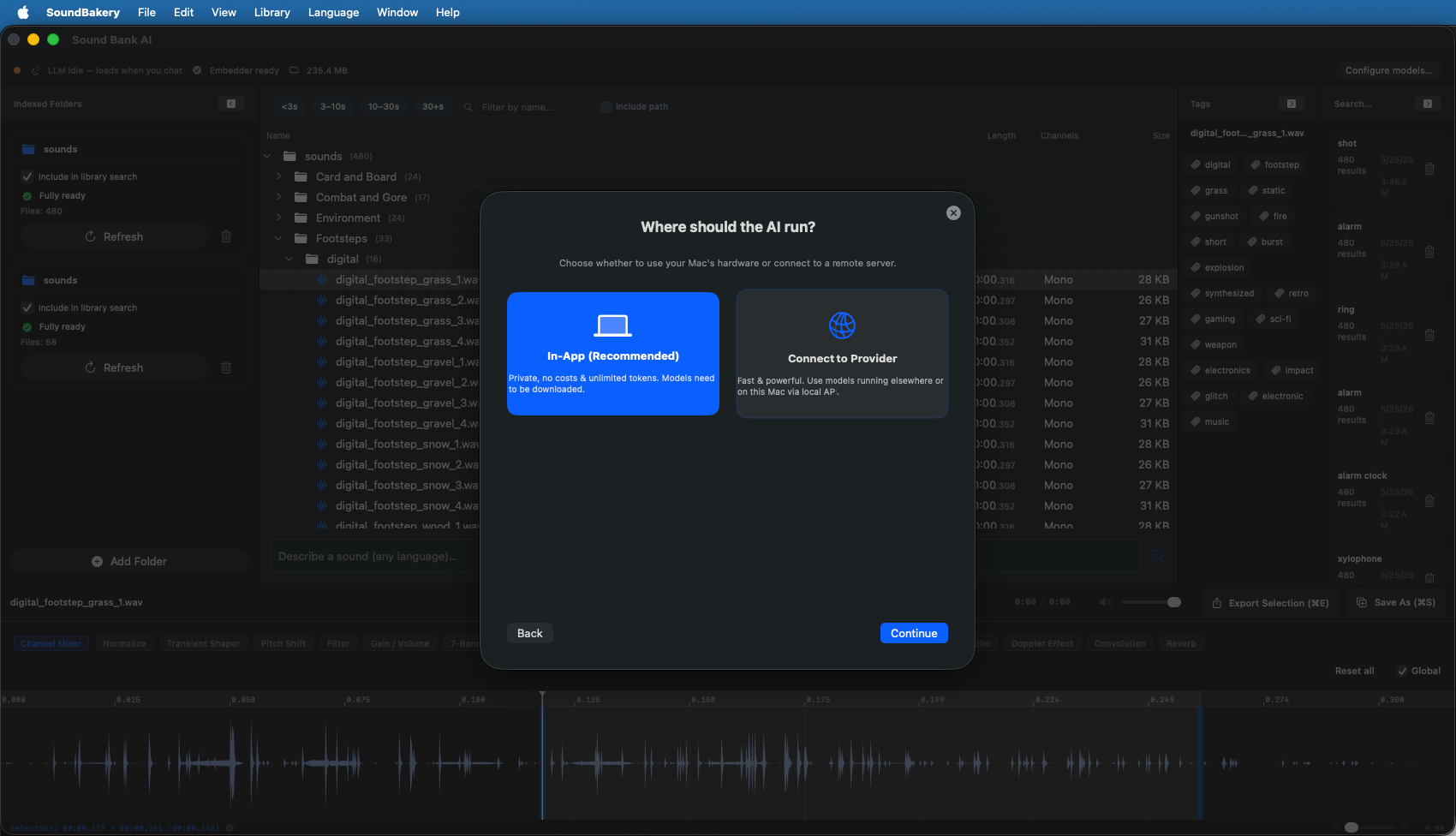This screenshot has height=836, width=1456.
Task: Close the AI setup dialog
Action: tap(953, 213)
